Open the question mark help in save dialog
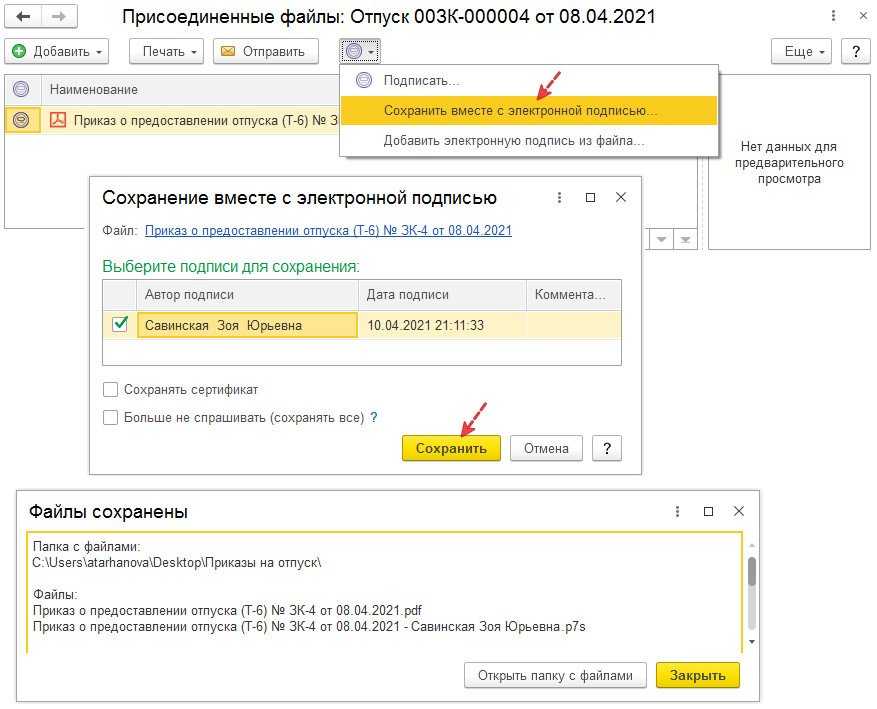This screenshot has height=709, width=877. (606, 448)
